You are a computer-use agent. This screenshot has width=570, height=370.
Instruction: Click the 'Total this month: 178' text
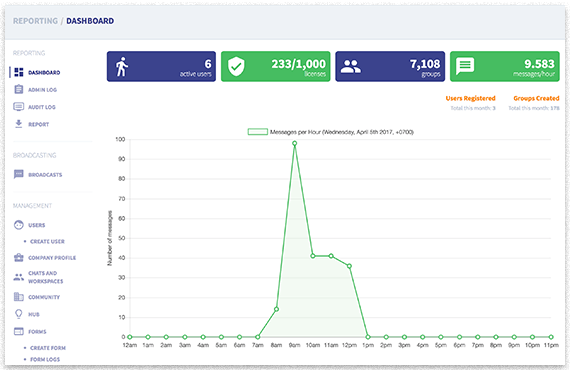point(534,108)
